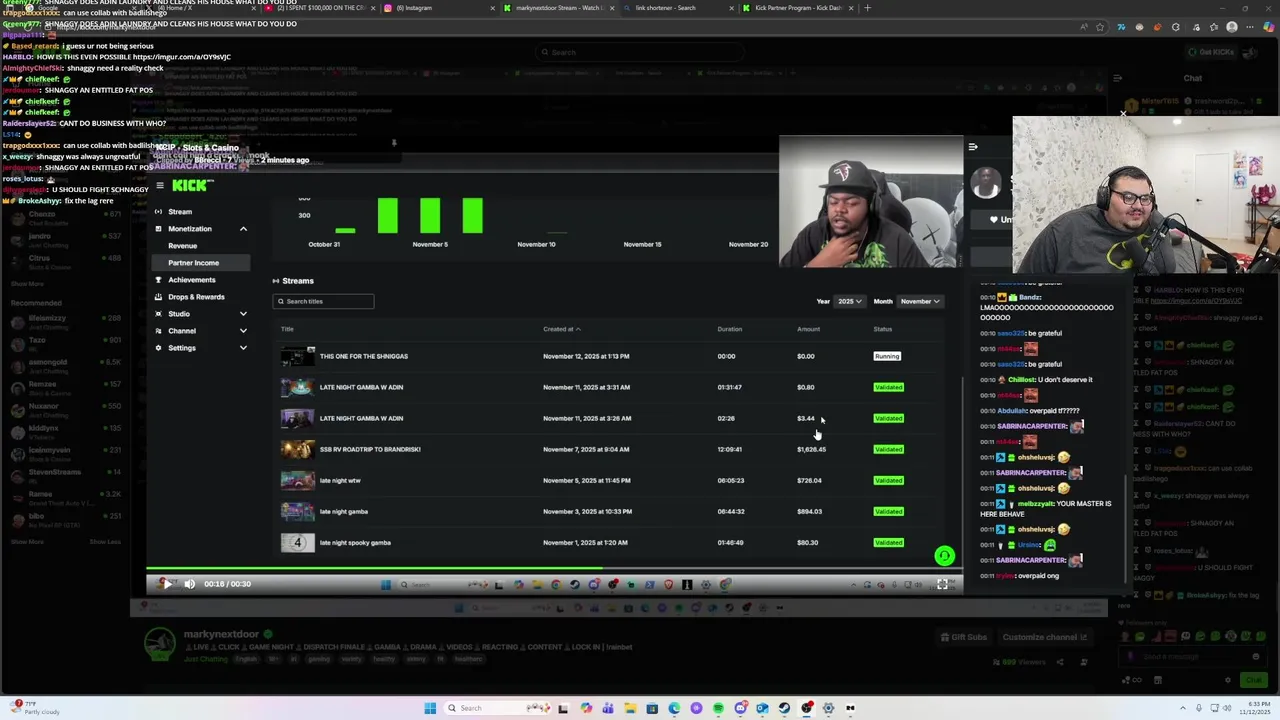Viewport: 1280px width, 720px height.
Task: Play the clip video
Action: coord(166,584)
